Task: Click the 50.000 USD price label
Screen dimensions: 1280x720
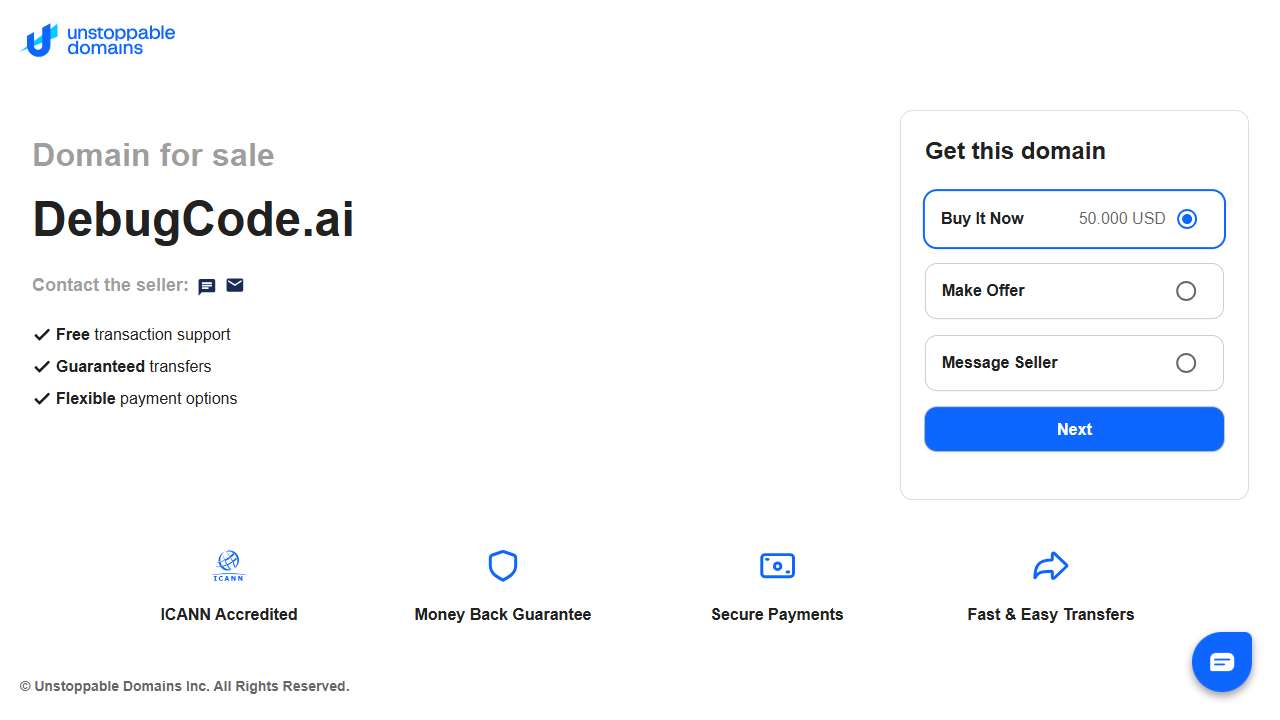Action: pyautogui.click(x=1121, y=219)
